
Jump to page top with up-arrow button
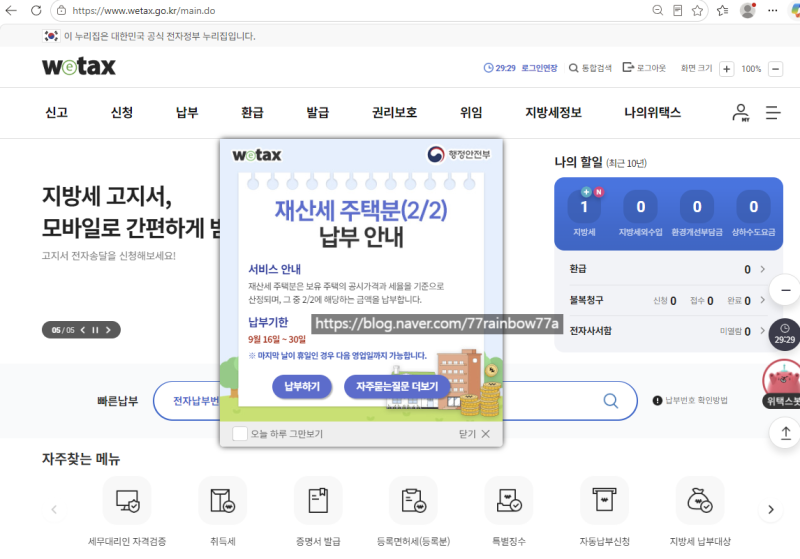click(x=785, y=433)
